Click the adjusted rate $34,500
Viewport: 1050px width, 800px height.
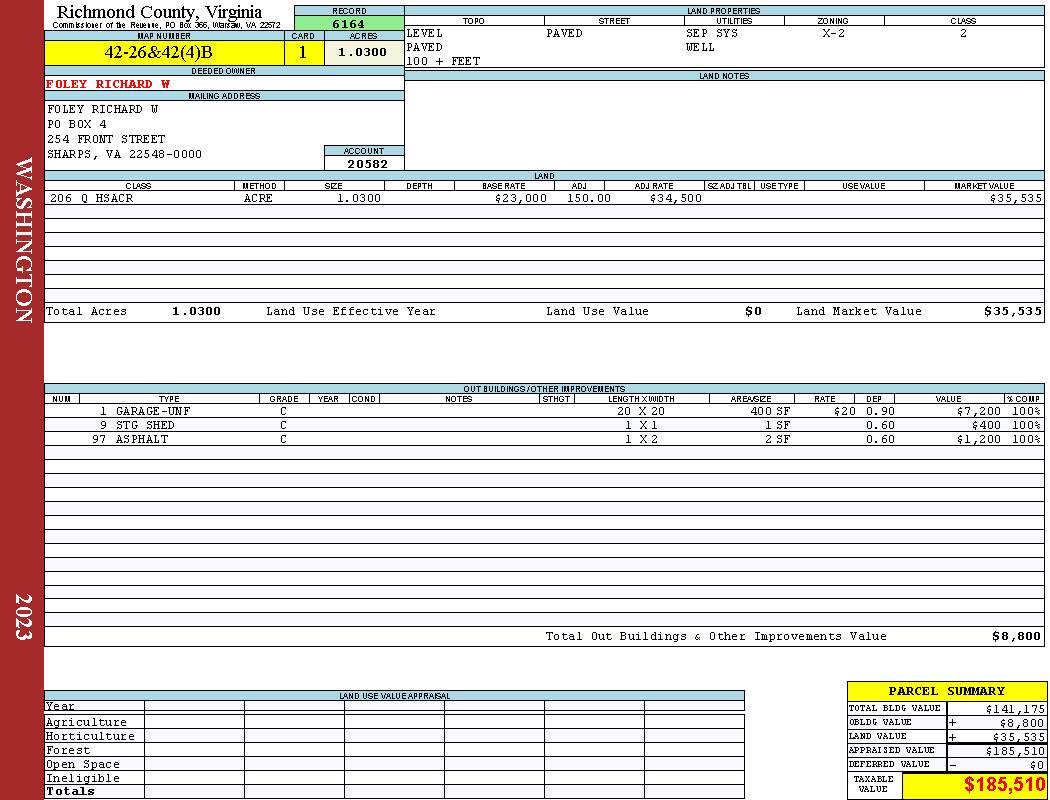point(676,198)
